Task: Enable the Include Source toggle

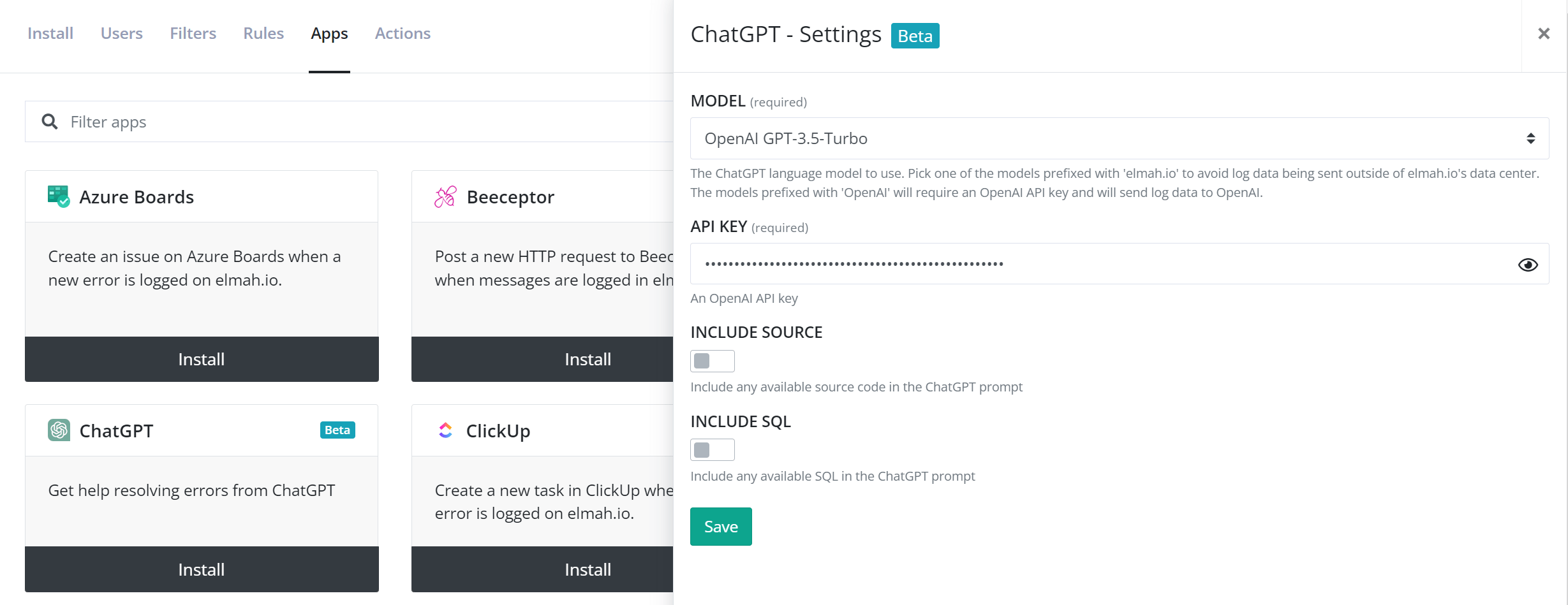Action: (x=712, y=361)
